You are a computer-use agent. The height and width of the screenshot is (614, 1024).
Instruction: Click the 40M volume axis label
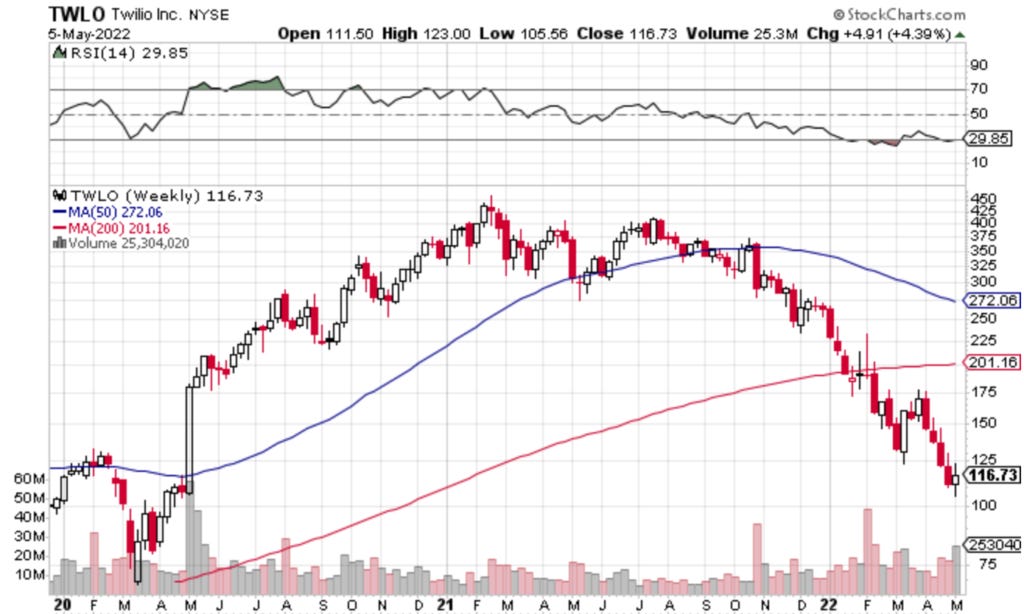29,517
